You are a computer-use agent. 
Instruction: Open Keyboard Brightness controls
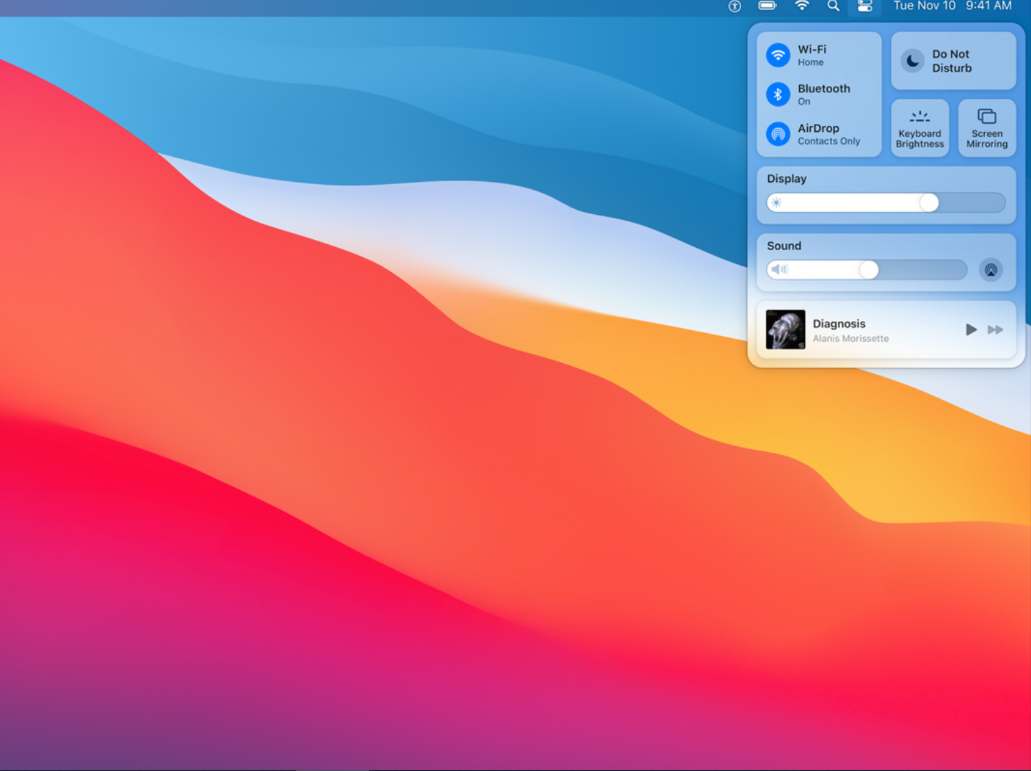(919, 128)
